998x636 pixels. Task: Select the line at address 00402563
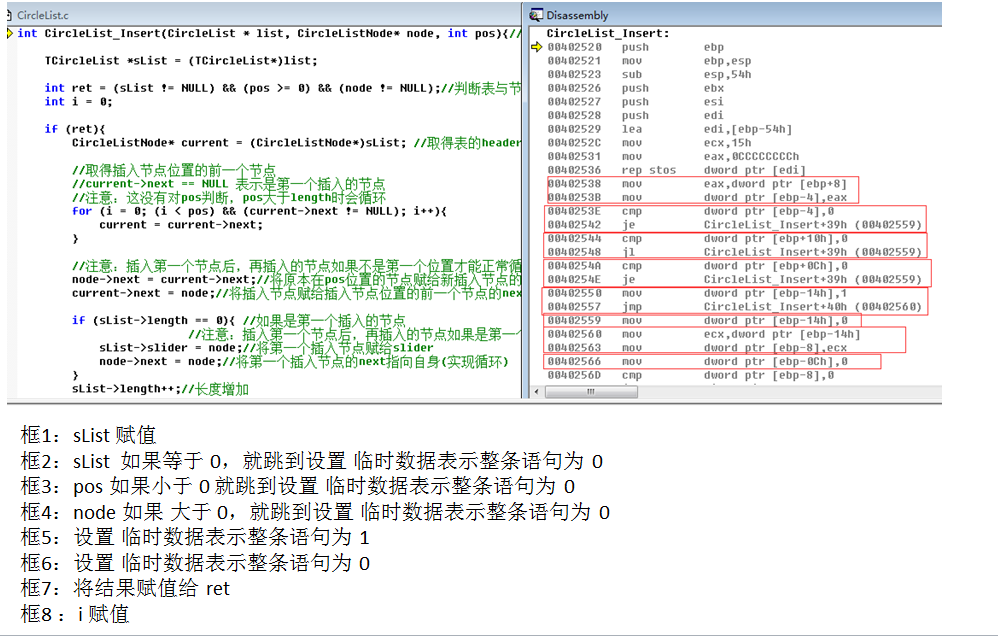(x=697, y=348)
